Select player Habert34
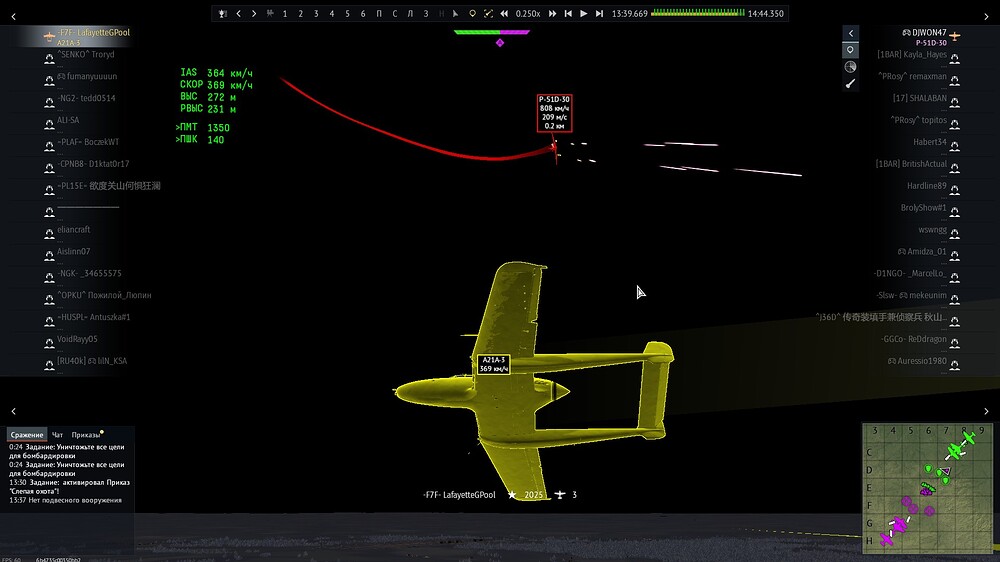Viewport: 1000px width, 562px height. point(930,142)
